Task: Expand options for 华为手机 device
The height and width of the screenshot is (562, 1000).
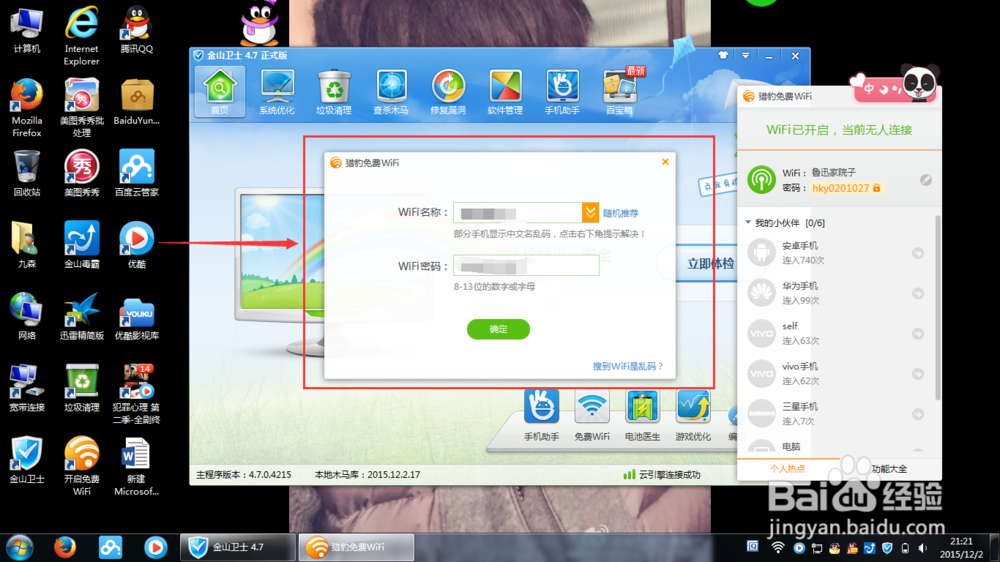Action: (x=918, y=293)
